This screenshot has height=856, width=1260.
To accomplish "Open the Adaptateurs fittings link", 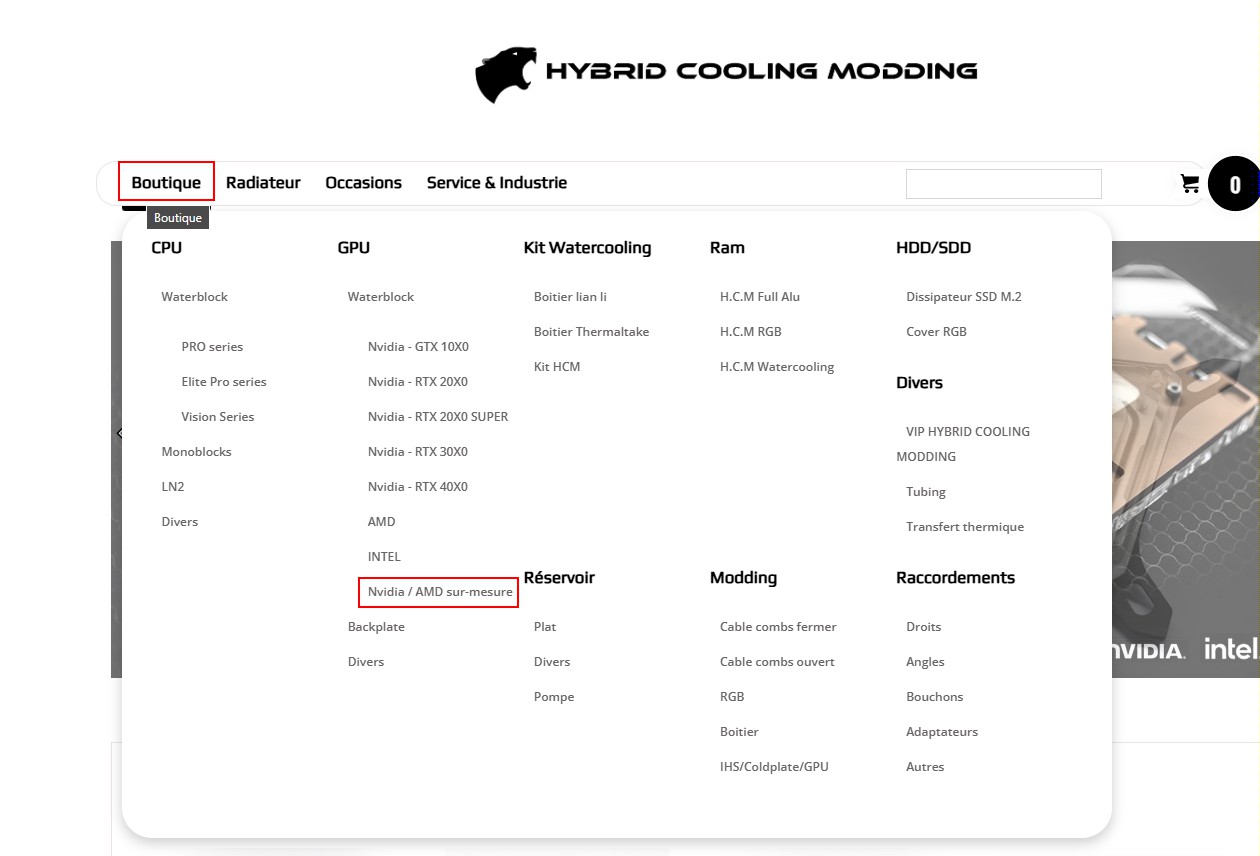I will pyautogui.click(x=941, y=732).
